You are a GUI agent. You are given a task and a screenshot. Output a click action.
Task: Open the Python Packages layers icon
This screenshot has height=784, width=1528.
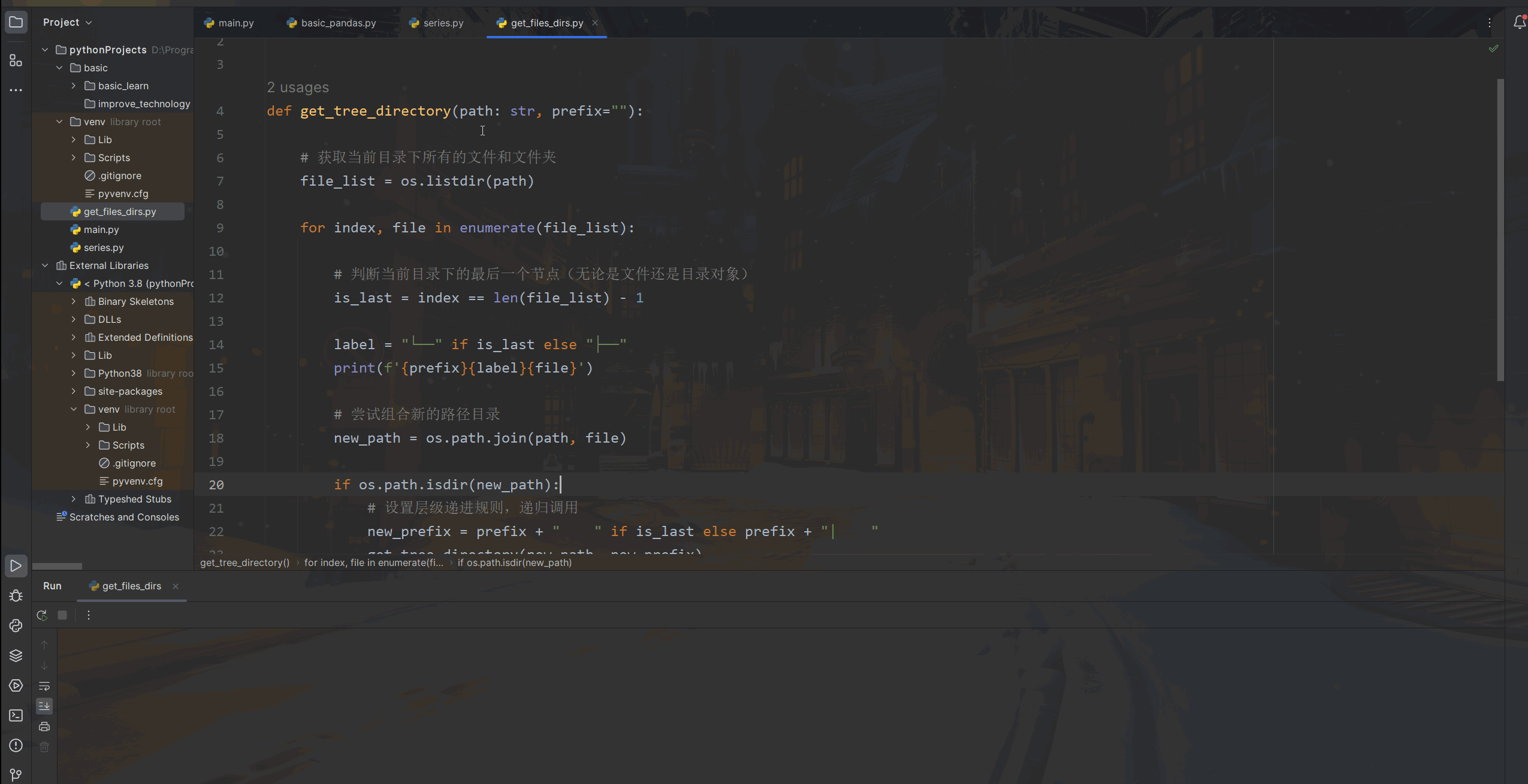point(16,656)
